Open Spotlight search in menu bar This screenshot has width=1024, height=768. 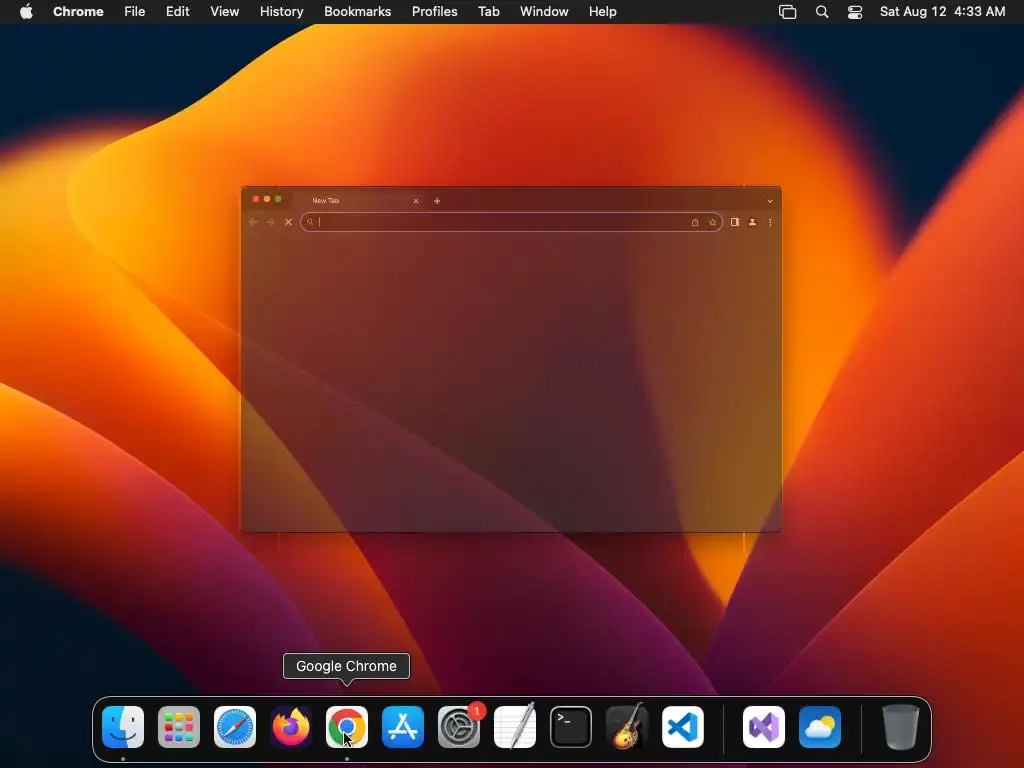point(822,12)
